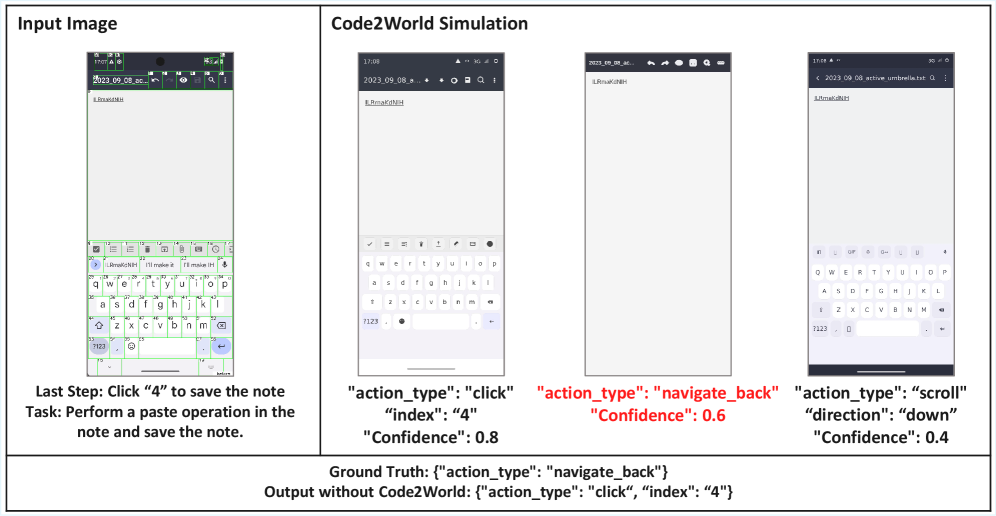Tap the microphone voice input icon
This screenshot has width=996, height=516.
click(224, 264)
